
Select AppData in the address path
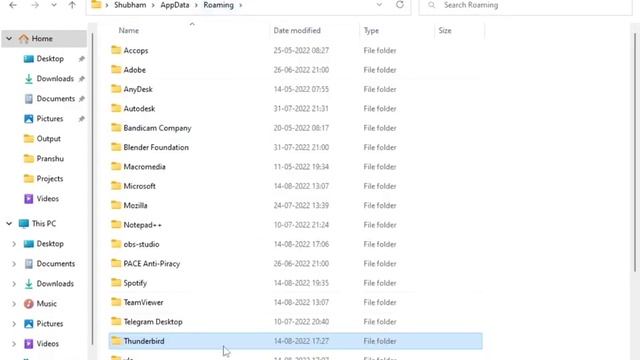coord(175,5)
